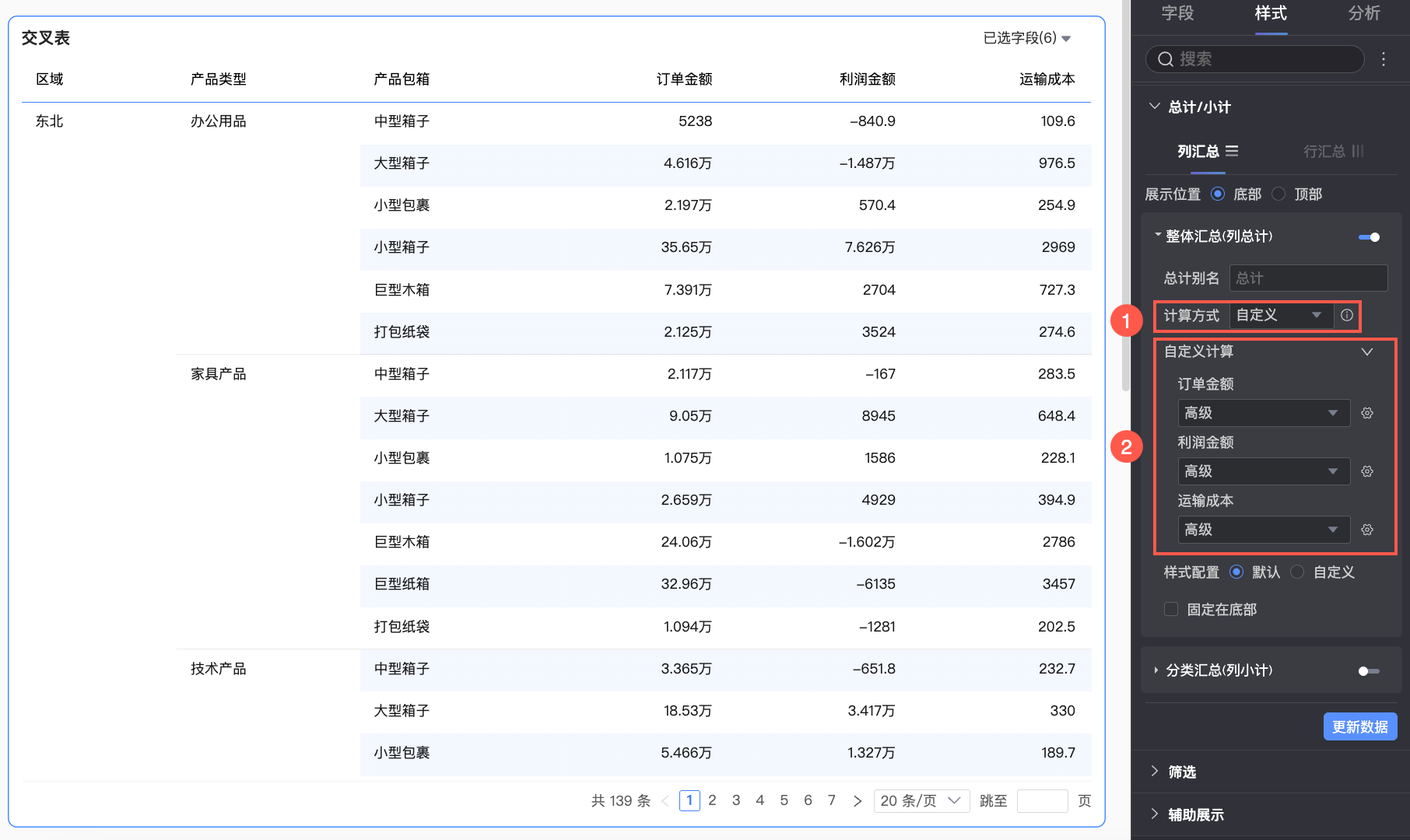Open gear settings for 运输成本
Viewport: 1410px width, 840px height.
[1366, 530]
